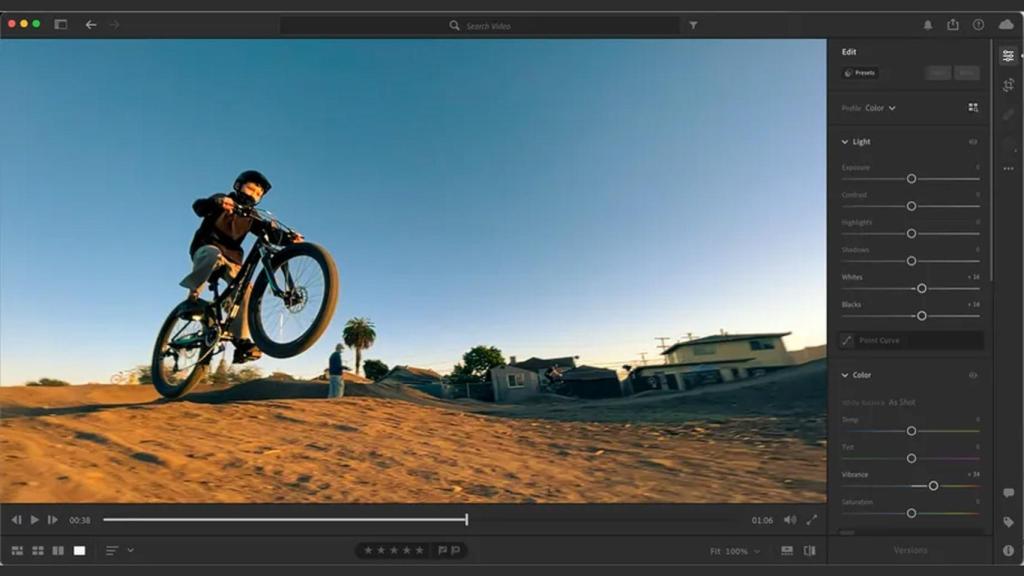Image resolution: width=1024 pixels, height=576 pixels.
Task: Open the Versions button
Action: [909, 550]
